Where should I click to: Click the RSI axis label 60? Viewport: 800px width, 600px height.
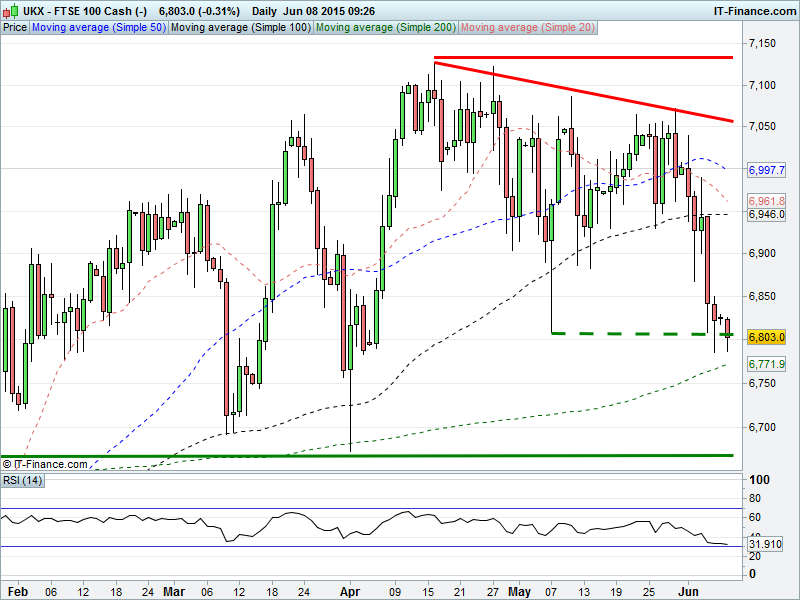tap(755, 517)
